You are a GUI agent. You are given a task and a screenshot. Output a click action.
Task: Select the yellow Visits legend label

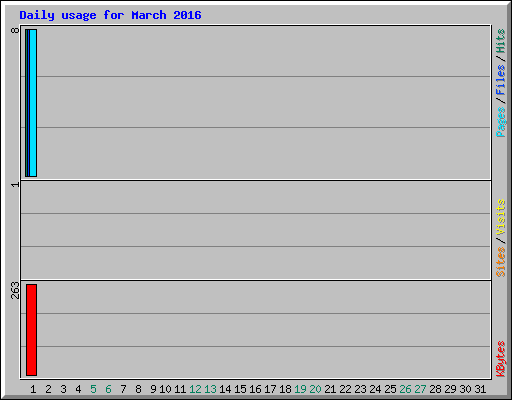pos(500,217)
